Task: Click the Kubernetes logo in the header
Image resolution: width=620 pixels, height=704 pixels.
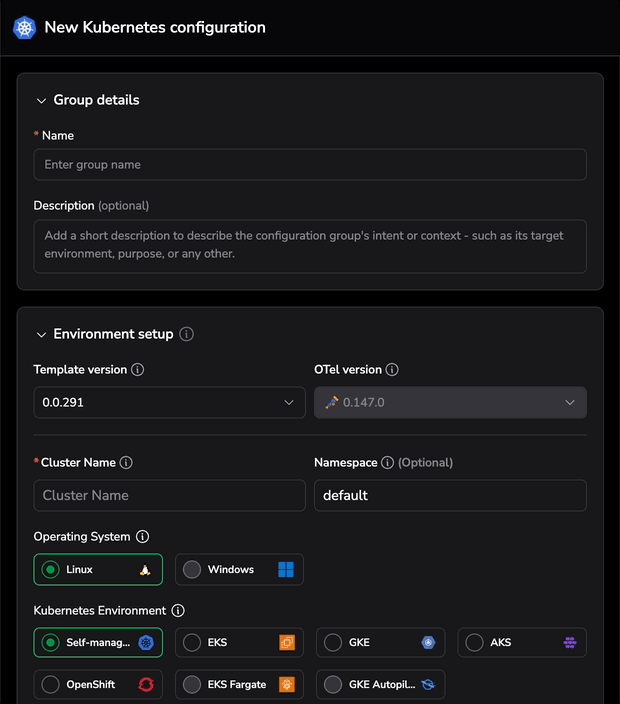Action: click(x=24, y=28)
